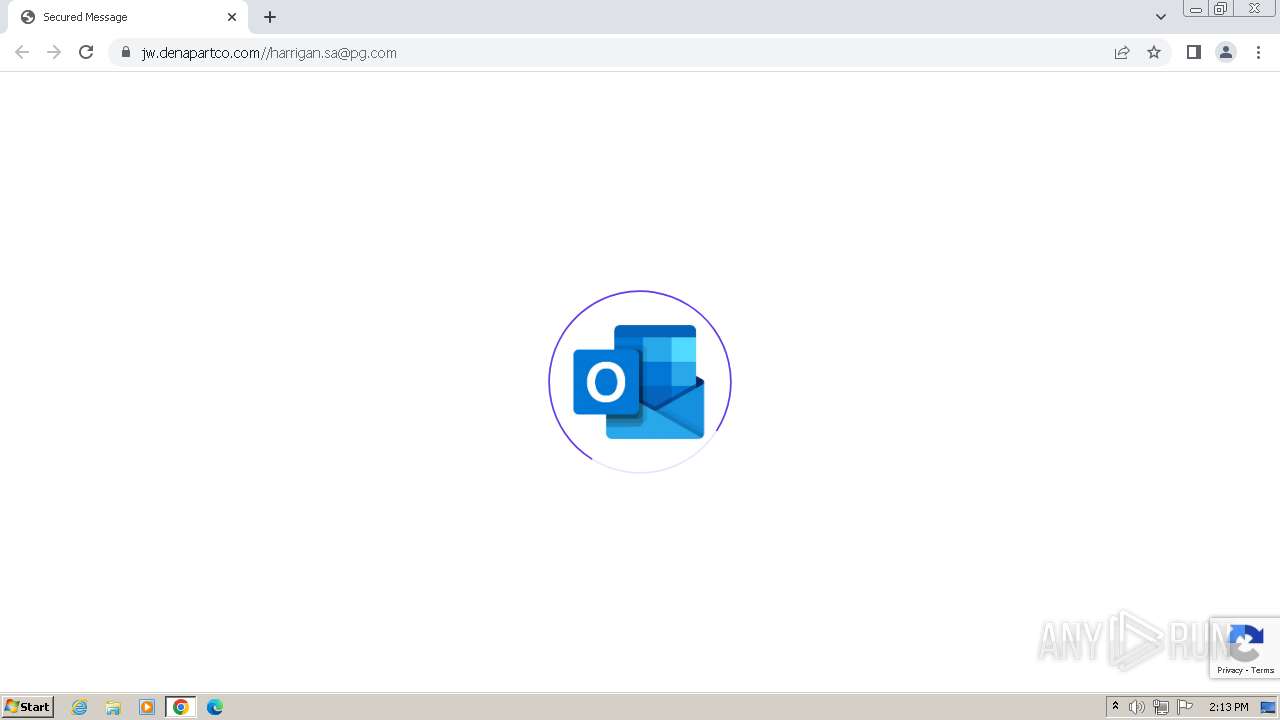Click the show desktop tray icon
Image resolution: width=1280 pixels, height=720 pixels.
(1268, 707)
